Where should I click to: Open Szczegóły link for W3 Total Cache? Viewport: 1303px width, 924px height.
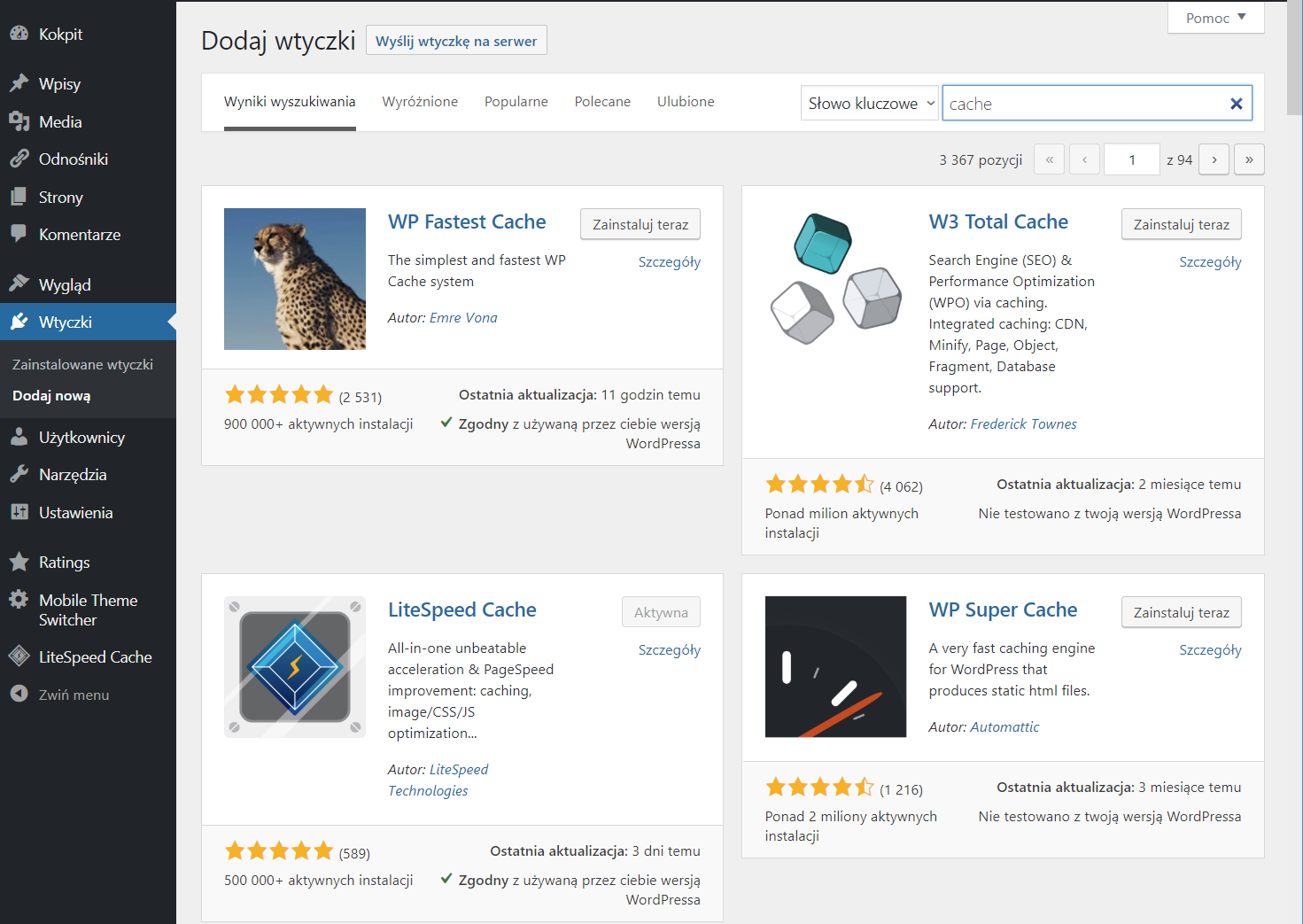click(1210, 261)
